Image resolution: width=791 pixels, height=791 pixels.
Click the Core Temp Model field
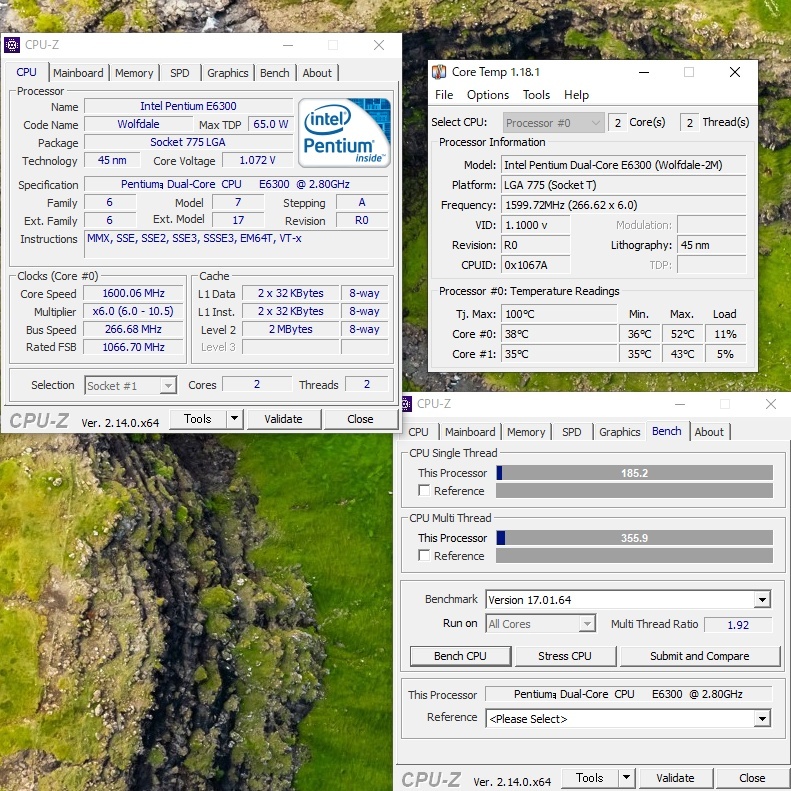click(624, 165)
